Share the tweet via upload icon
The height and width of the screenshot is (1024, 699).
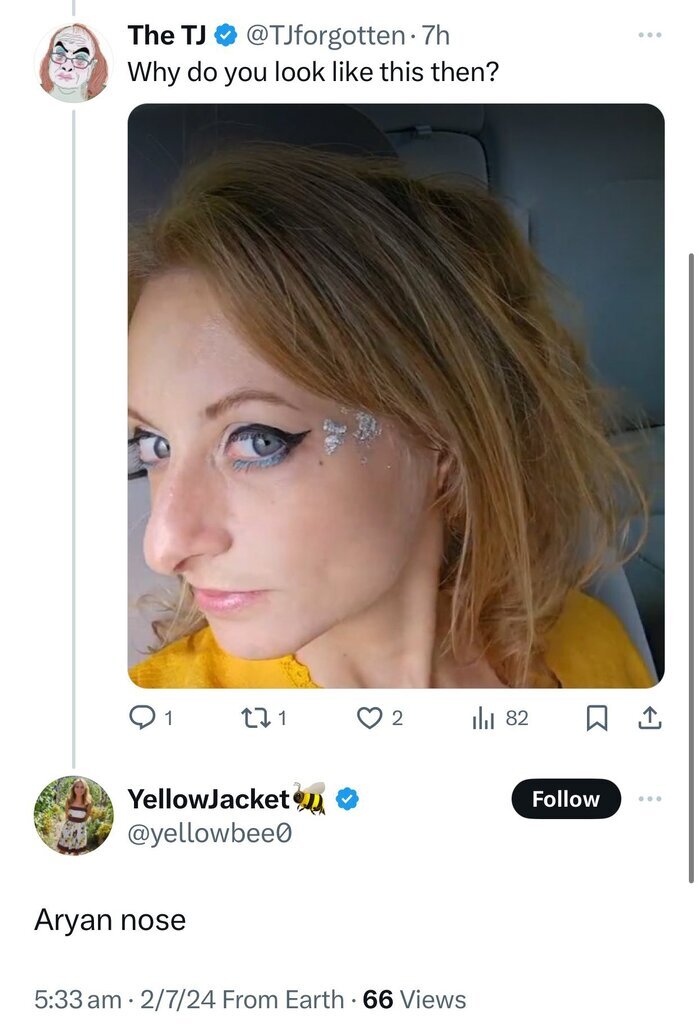(x=649, y=718)
